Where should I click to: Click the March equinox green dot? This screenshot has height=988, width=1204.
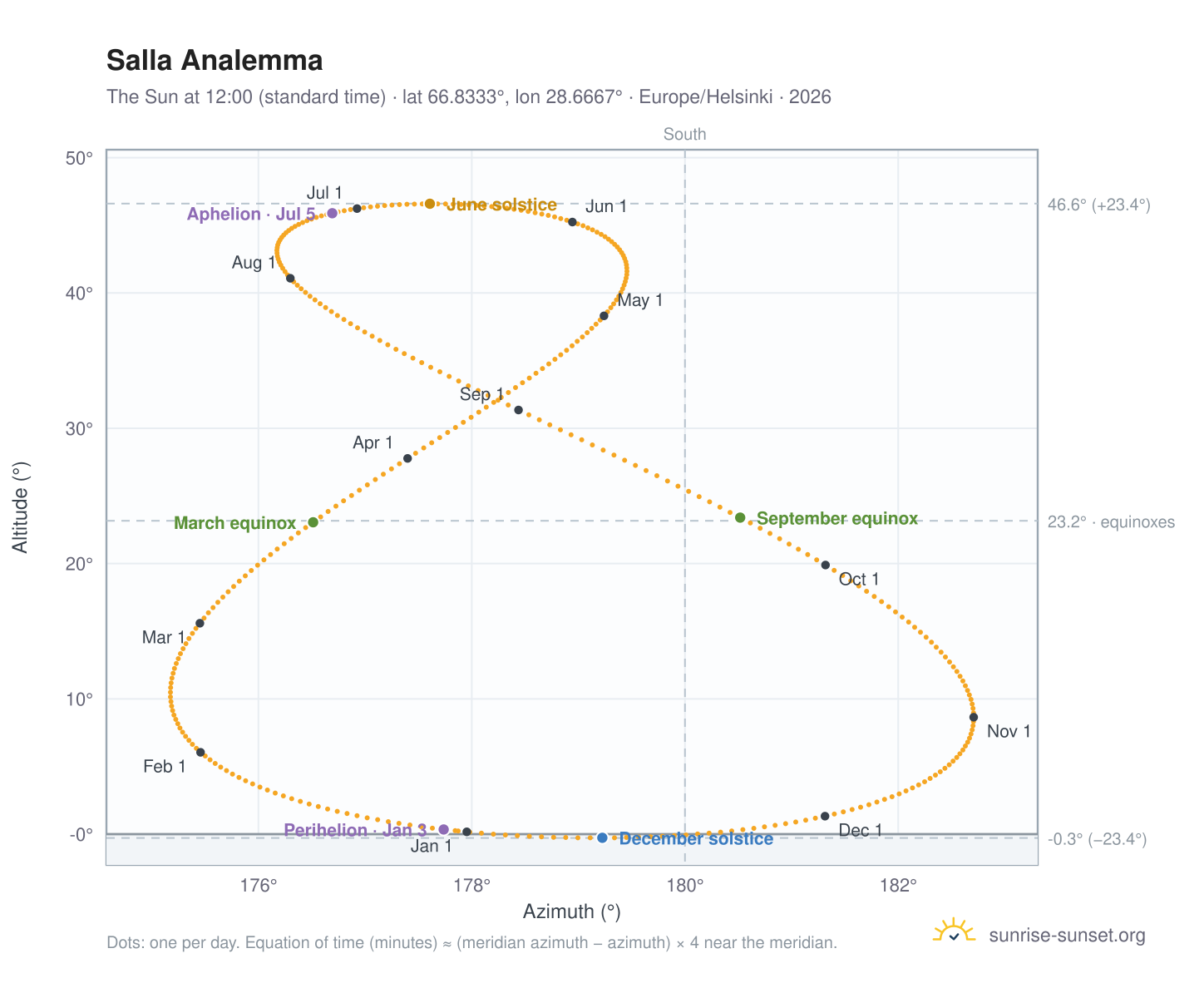tap(313, 522)
